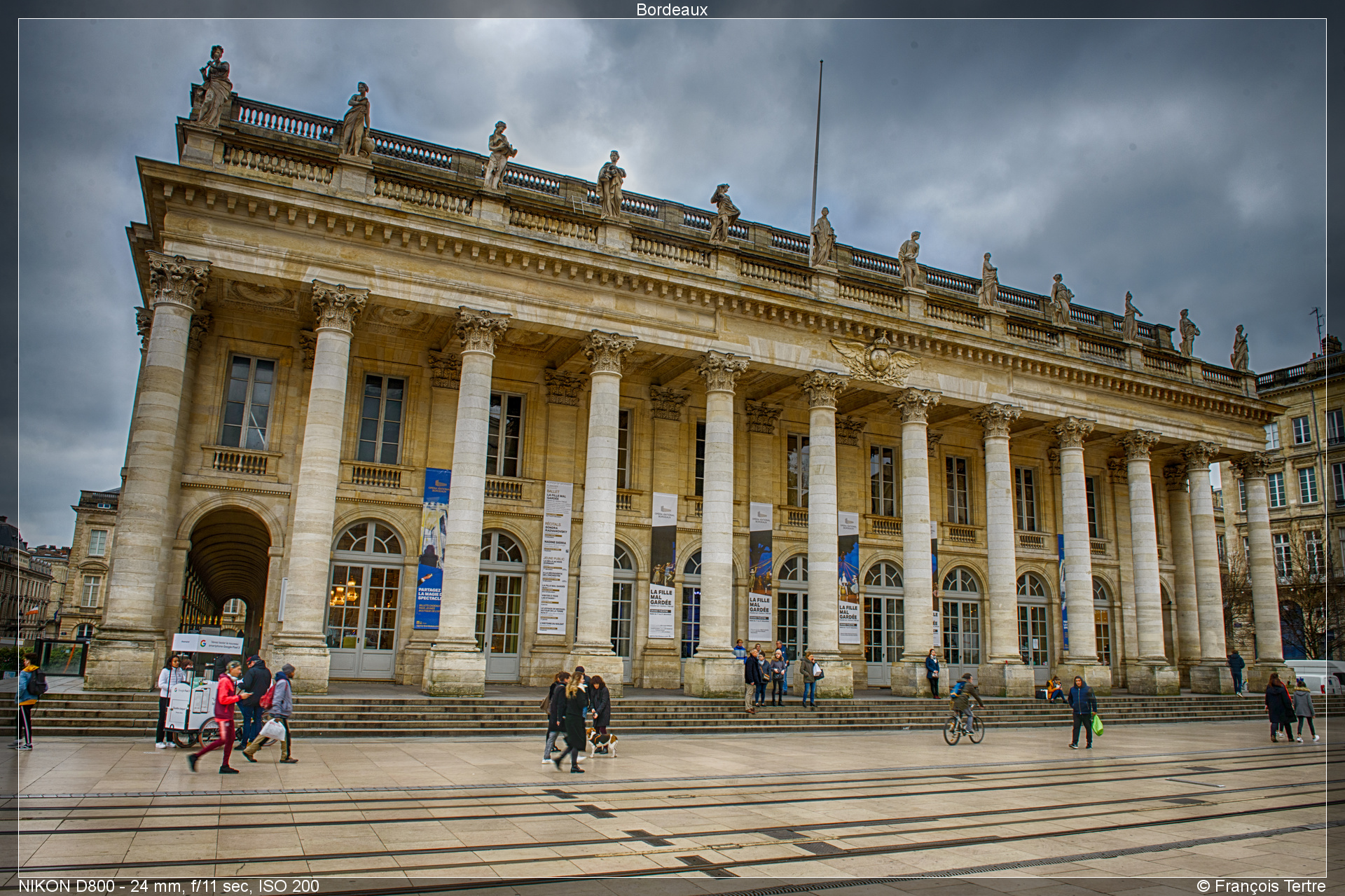Click the displayed Grand Théâtre photo
This screenshot has width=1345, height=896.
[672, 448]
